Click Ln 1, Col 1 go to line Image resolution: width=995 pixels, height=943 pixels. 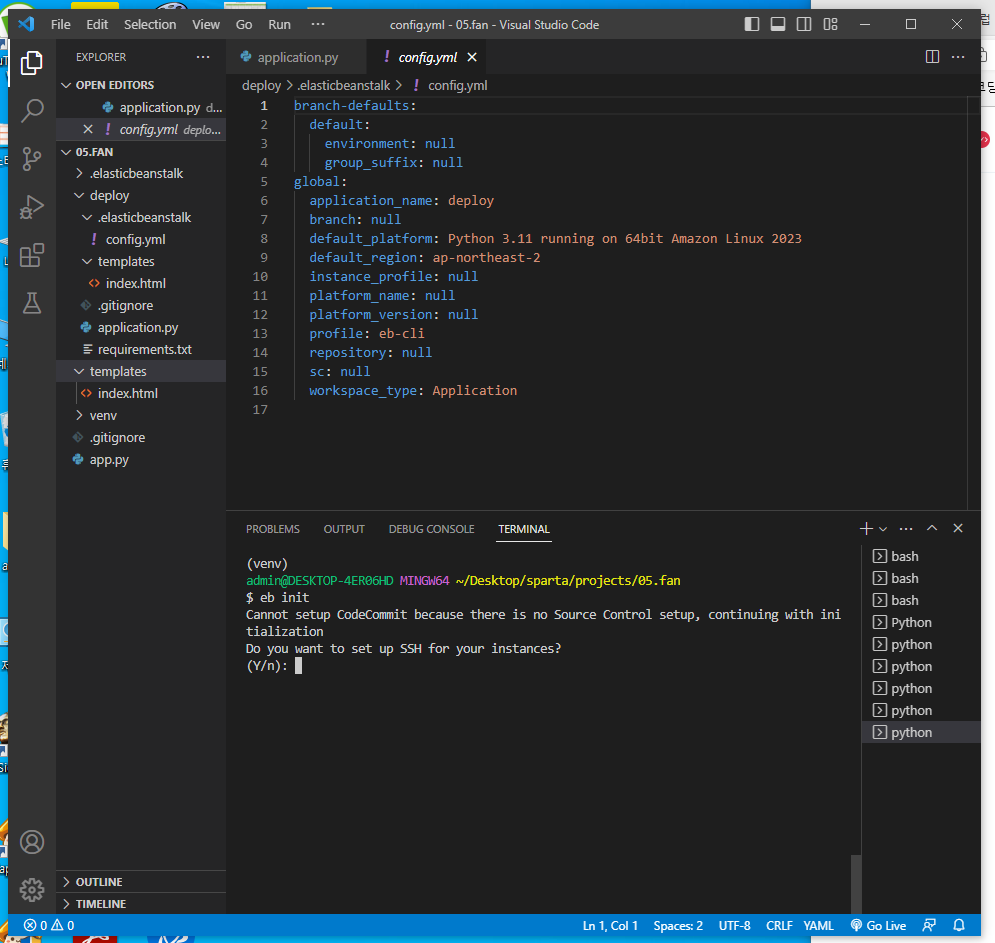click(610, 925)
